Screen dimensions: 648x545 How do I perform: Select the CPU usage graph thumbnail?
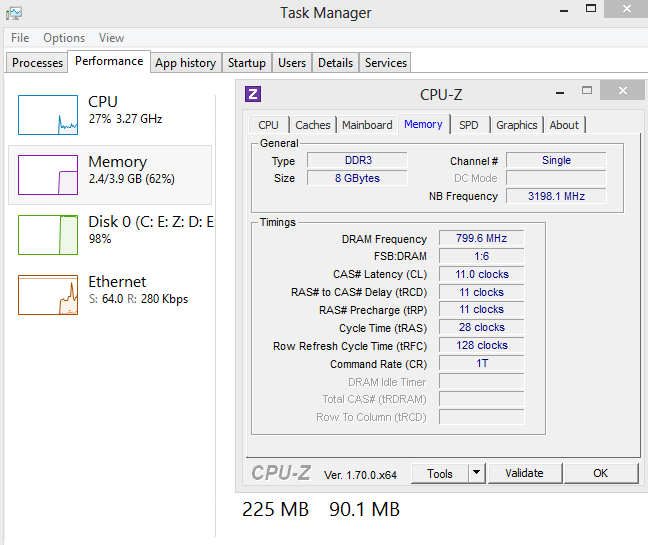click(48, 115)
